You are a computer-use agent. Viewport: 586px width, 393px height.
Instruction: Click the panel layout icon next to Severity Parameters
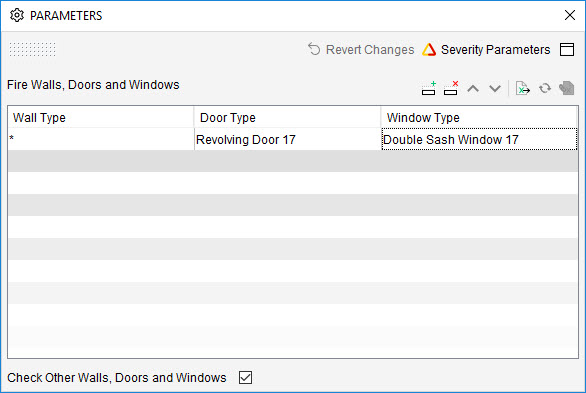click(x=567, y=49)
